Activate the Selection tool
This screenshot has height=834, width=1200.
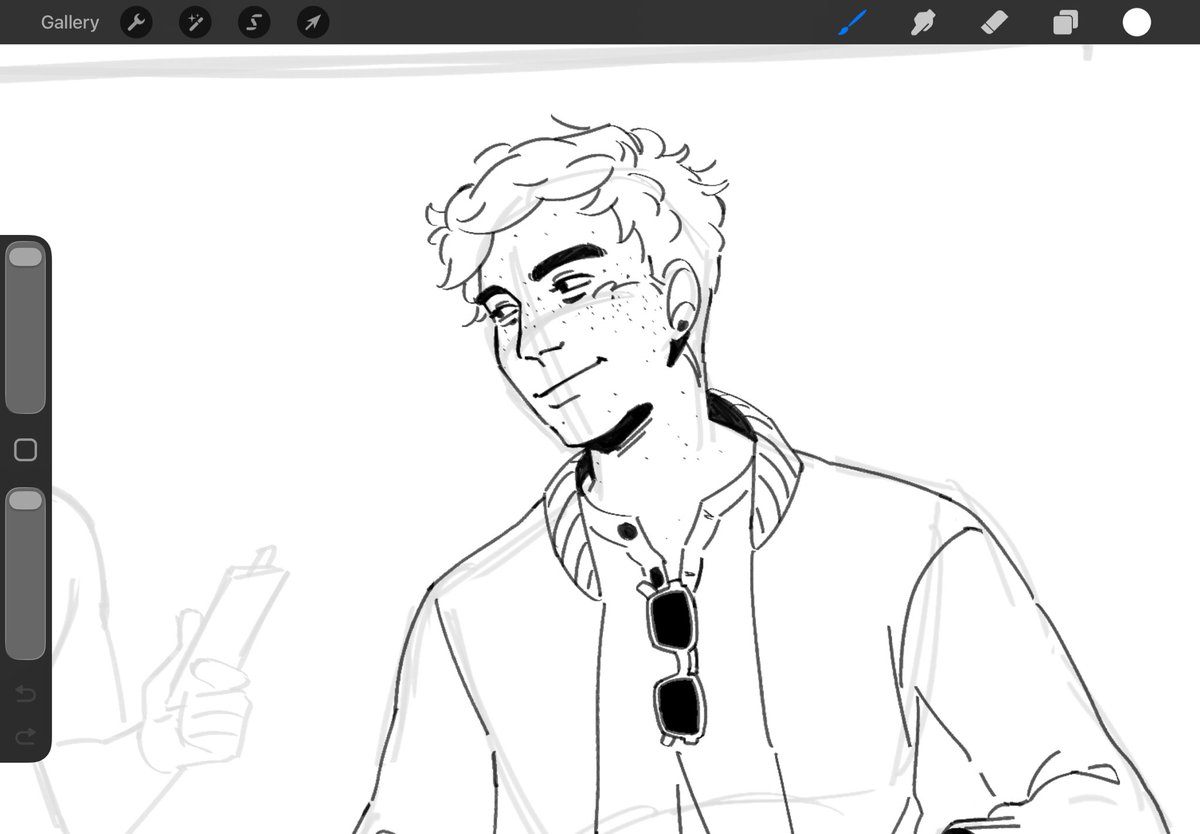(252, 22)
